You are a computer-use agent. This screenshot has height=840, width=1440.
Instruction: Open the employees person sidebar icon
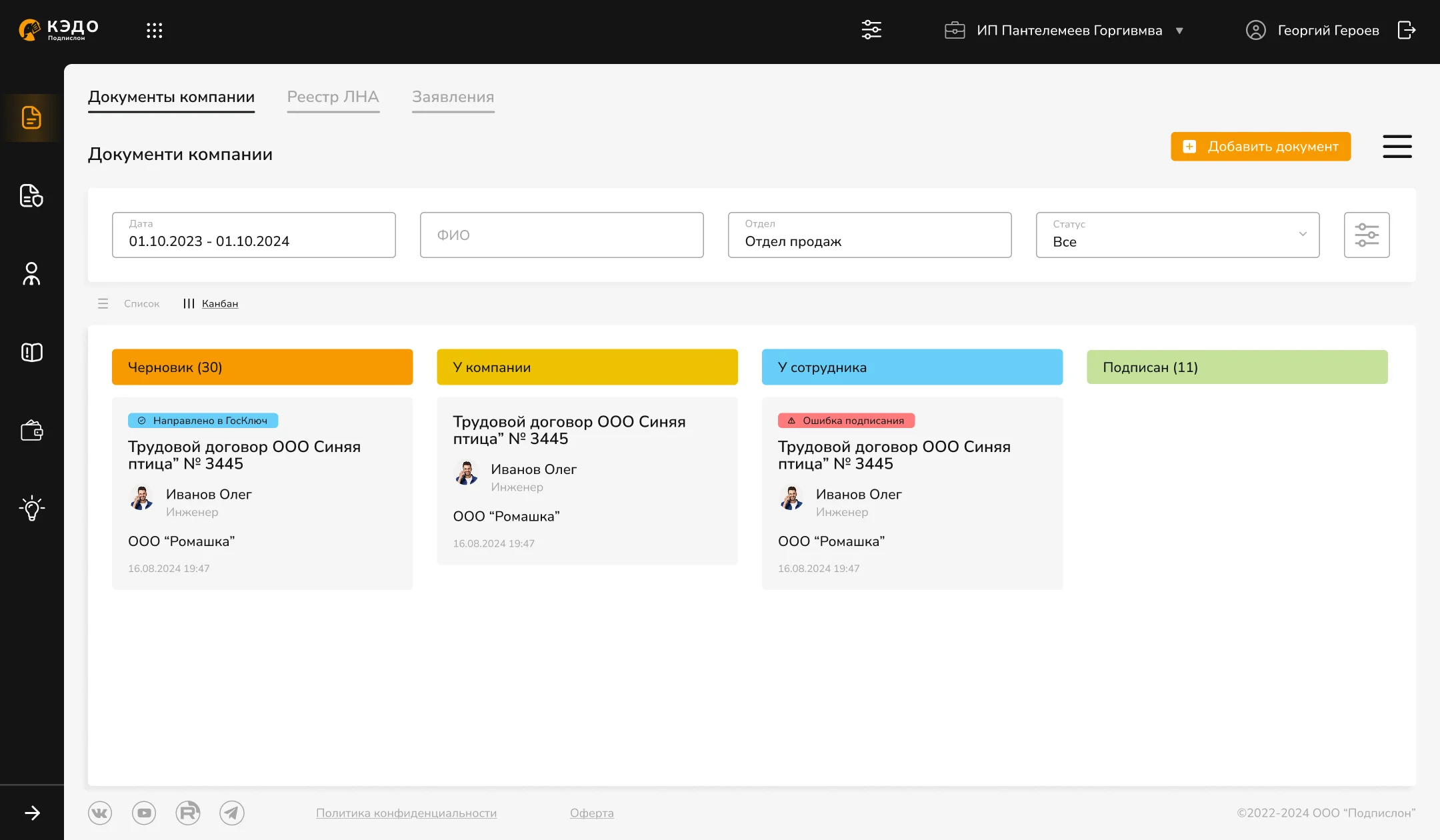tap(31, 274)
